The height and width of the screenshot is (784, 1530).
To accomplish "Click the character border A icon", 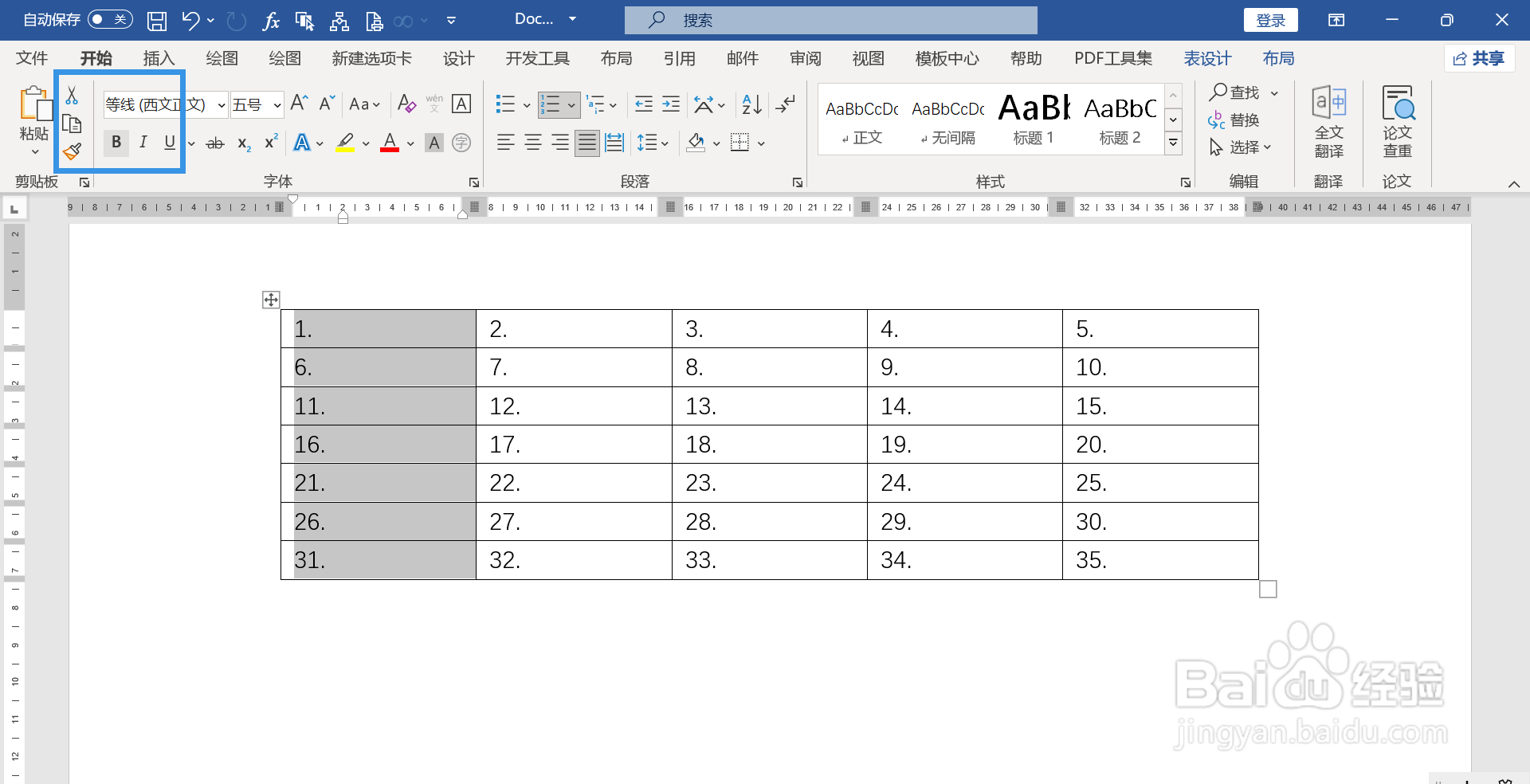I will click(461, 104).
